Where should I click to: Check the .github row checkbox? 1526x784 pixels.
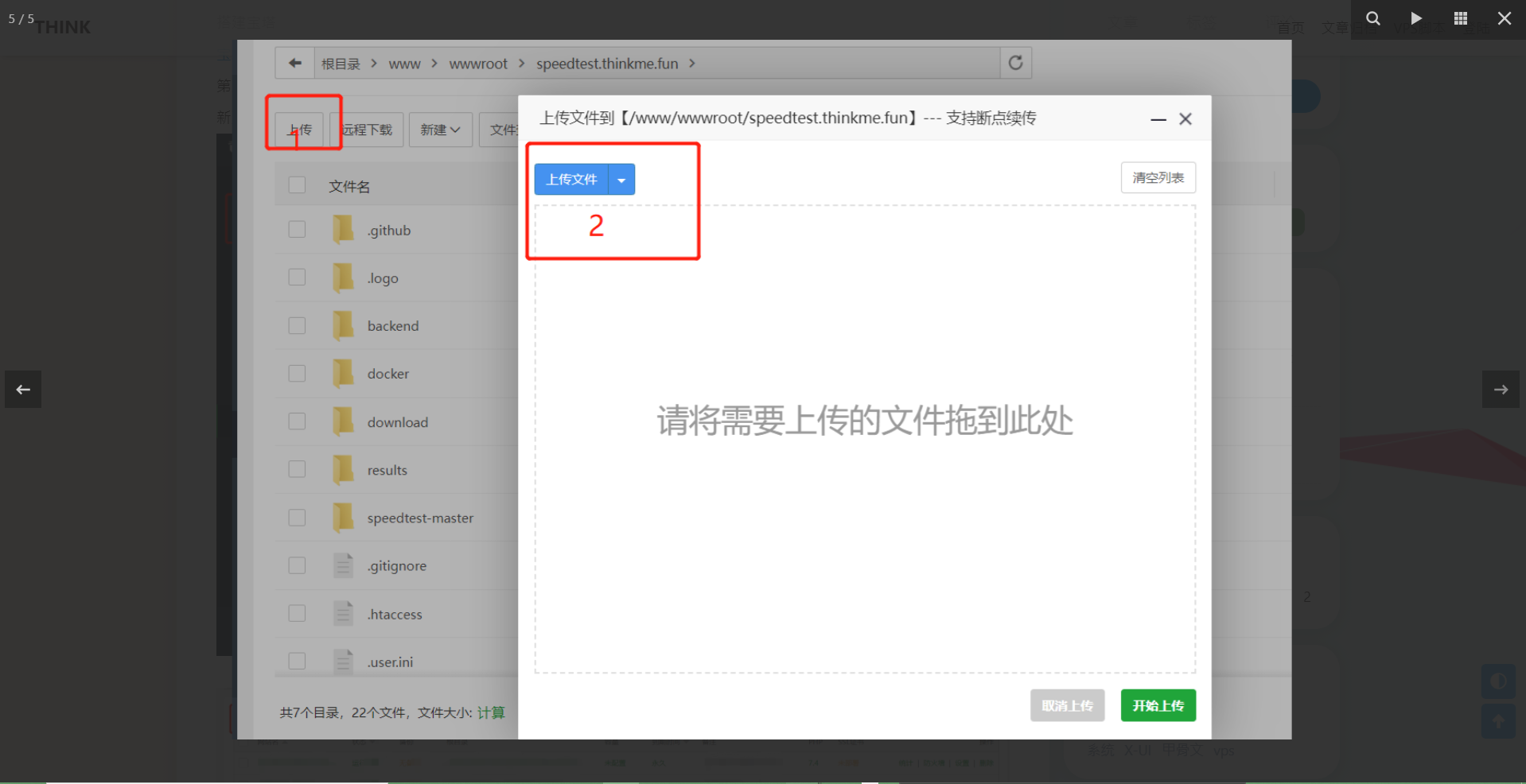[297, 230]
